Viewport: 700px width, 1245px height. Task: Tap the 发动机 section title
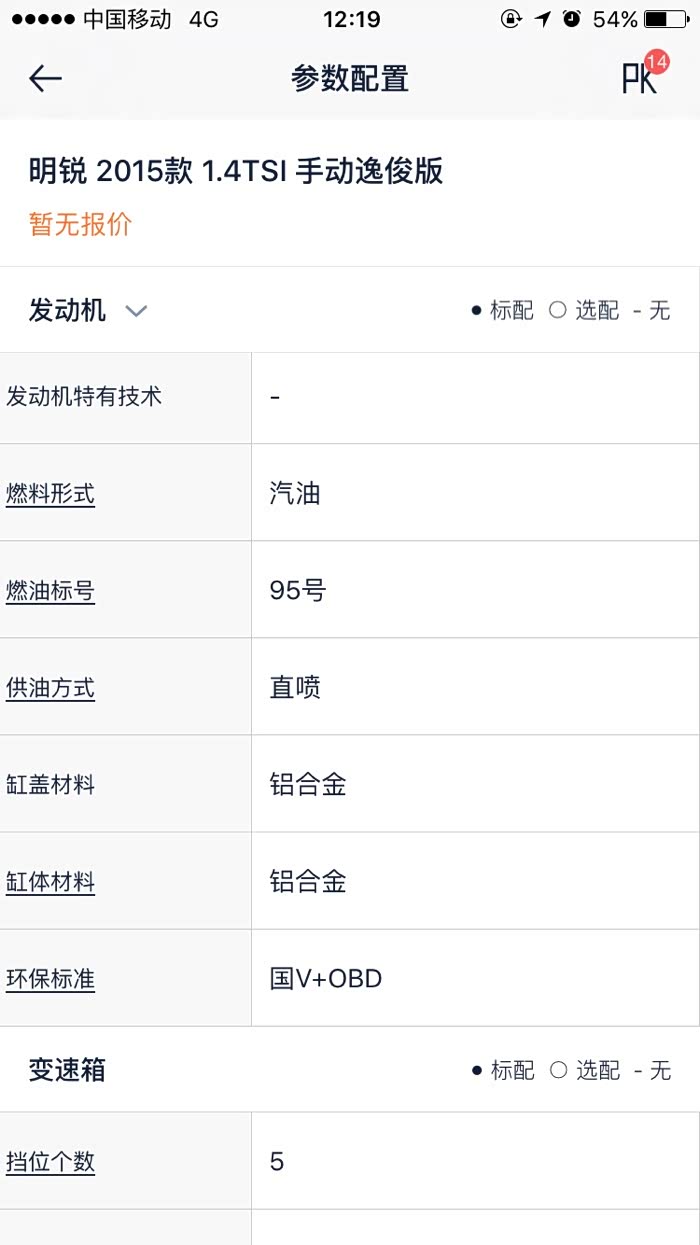click(x=67, y=310)
